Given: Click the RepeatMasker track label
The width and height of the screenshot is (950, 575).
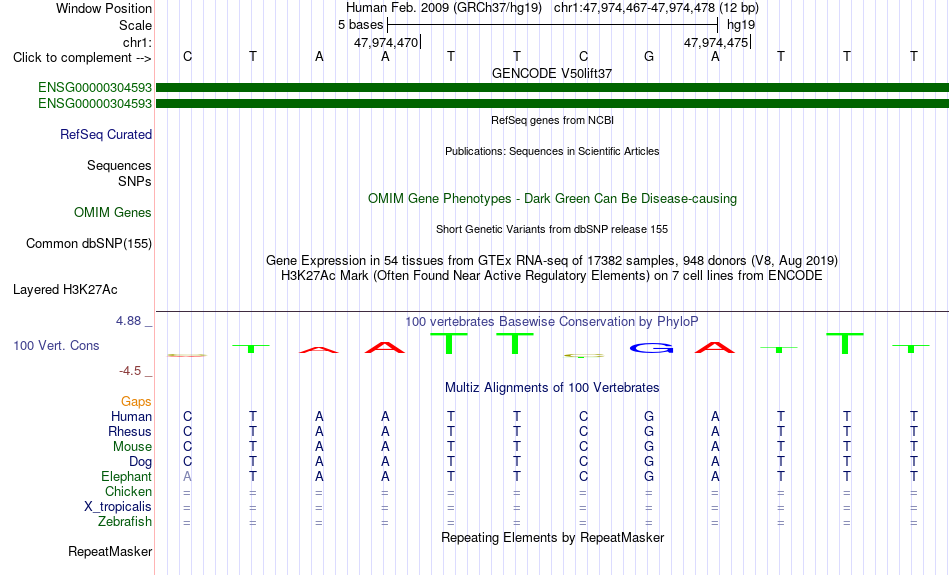Looking at the screenshot, I should pos(110,551).
